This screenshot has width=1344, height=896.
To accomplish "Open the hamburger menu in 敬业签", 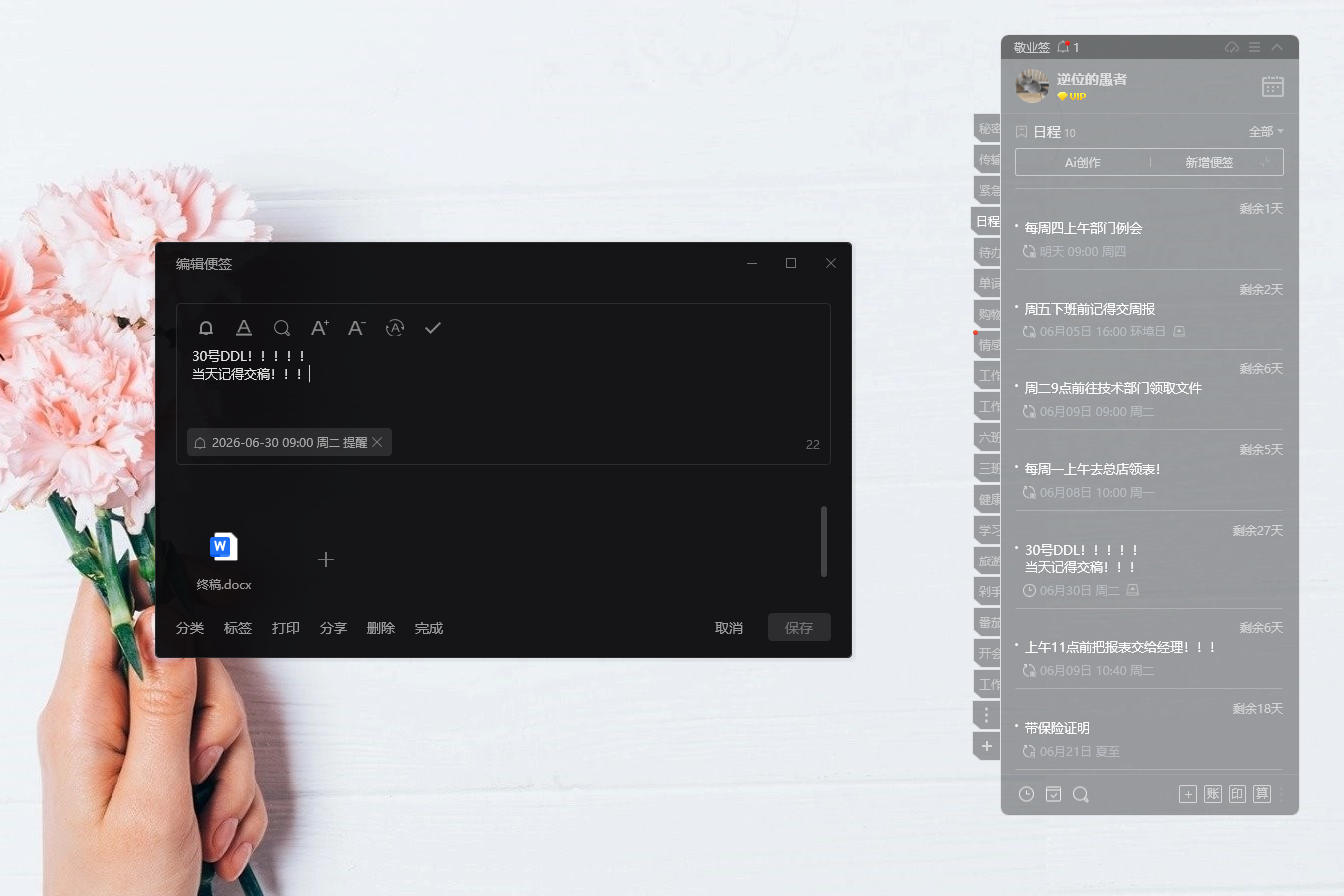I will click(x=1255, y=47).
